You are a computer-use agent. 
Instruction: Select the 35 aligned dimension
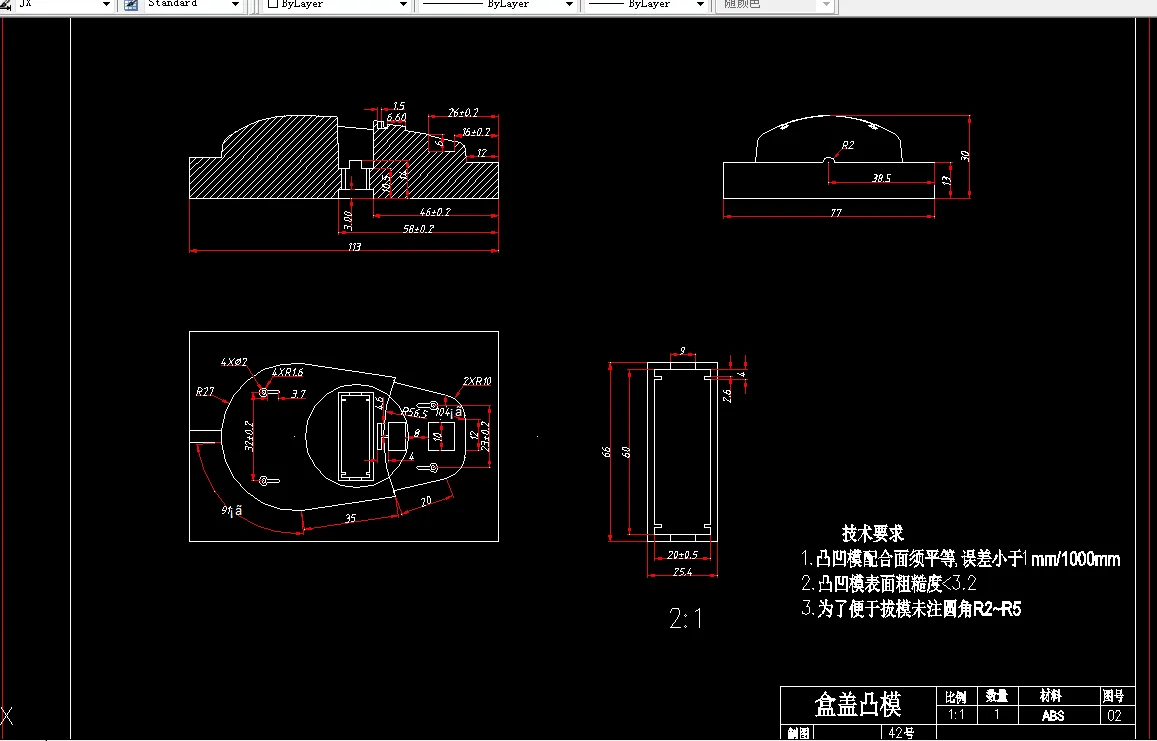(350, 518)
